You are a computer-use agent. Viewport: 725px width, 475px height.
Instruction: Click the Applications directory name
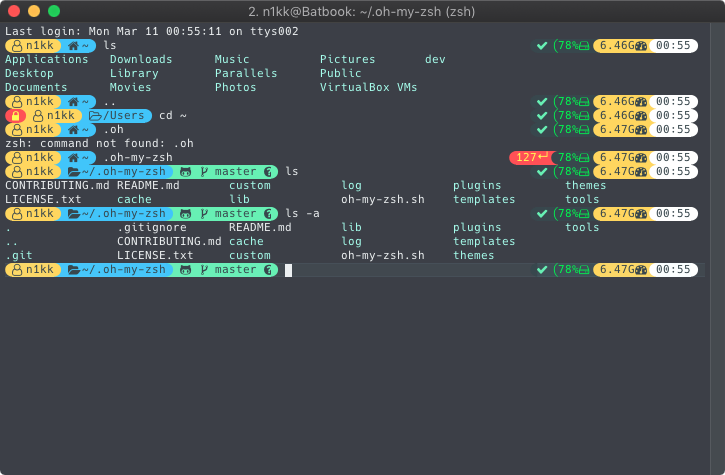47,60
